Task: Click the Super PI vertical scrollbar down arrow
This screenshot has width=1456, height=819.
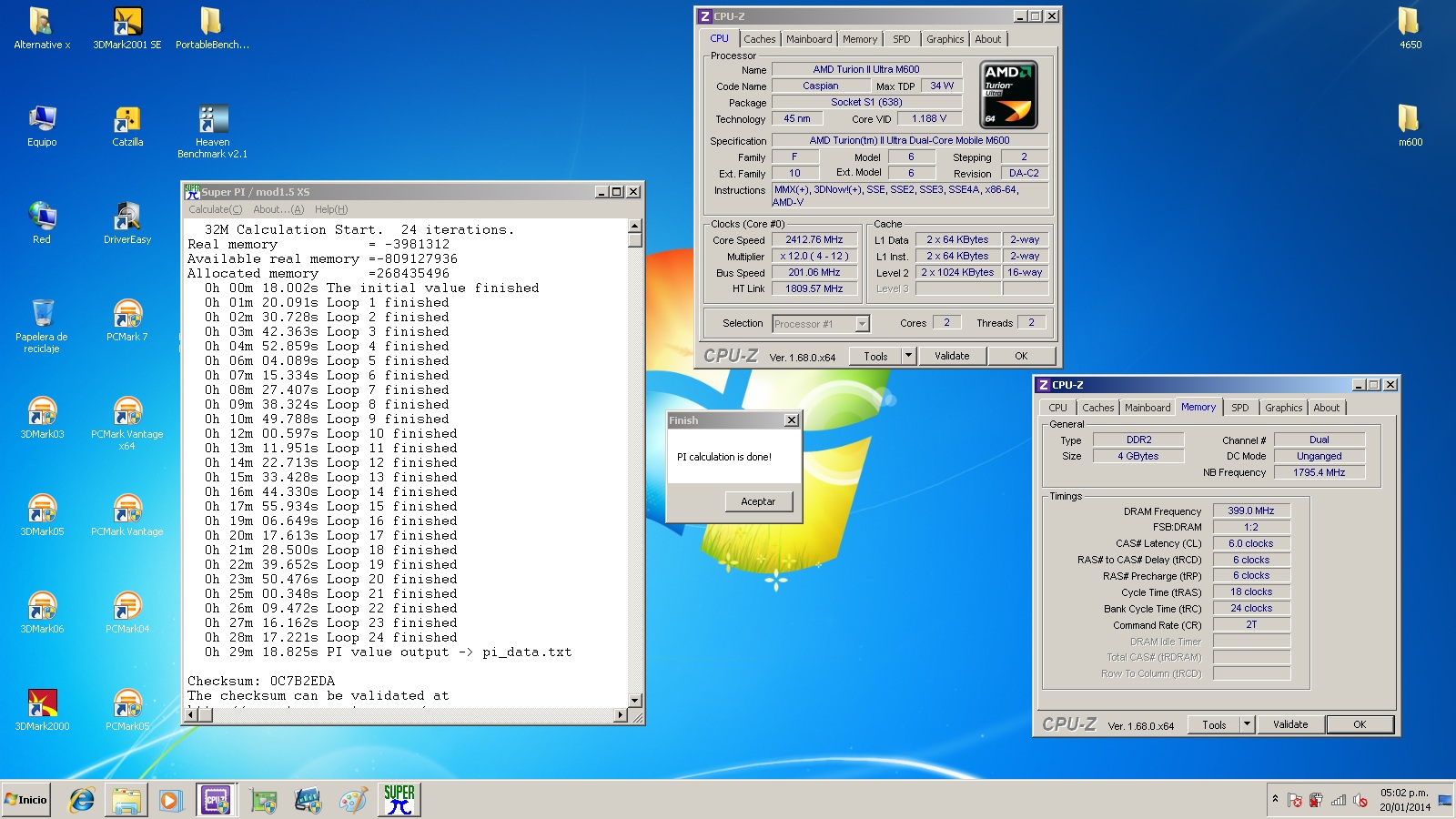Action: pyautogui.click(x=634, y=701)
